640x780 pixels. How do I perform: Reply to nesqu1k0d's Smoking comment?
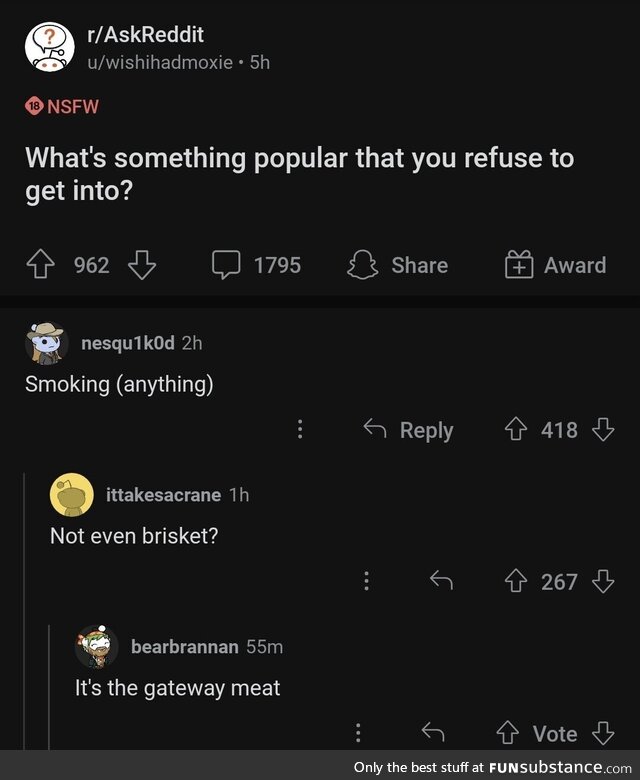[x=408, y=430]
